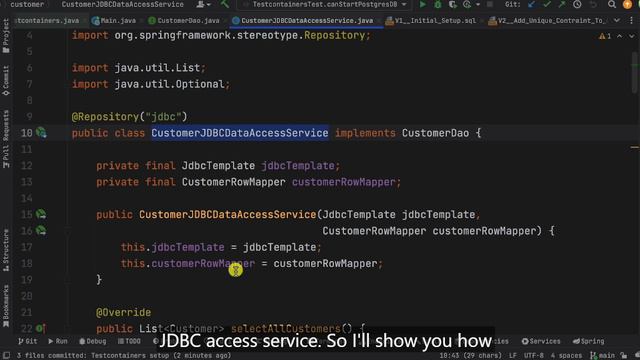Click the Run with Coverage icon
This screenshot has height=360, width=640.
(452, 4)
